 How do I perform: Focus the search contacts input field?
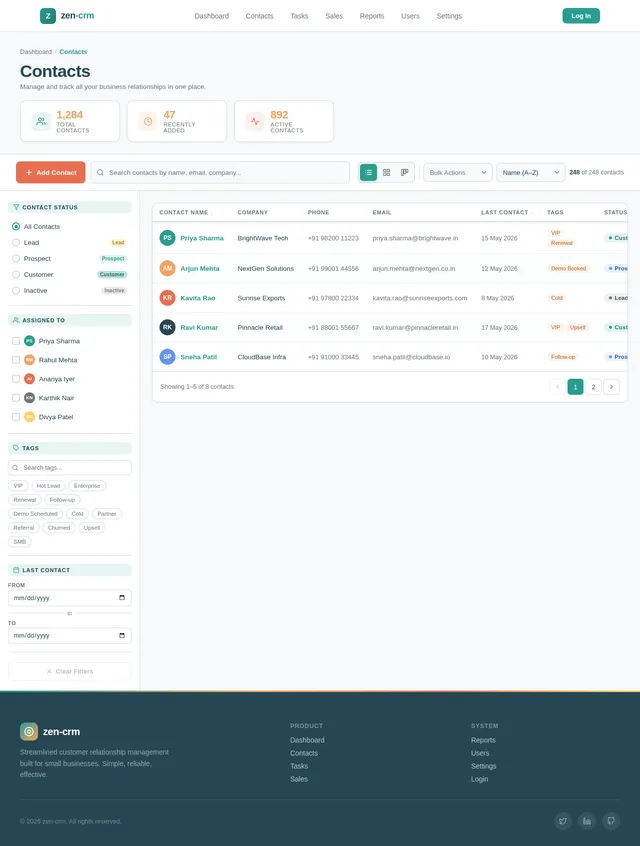[x=220, y=173]
